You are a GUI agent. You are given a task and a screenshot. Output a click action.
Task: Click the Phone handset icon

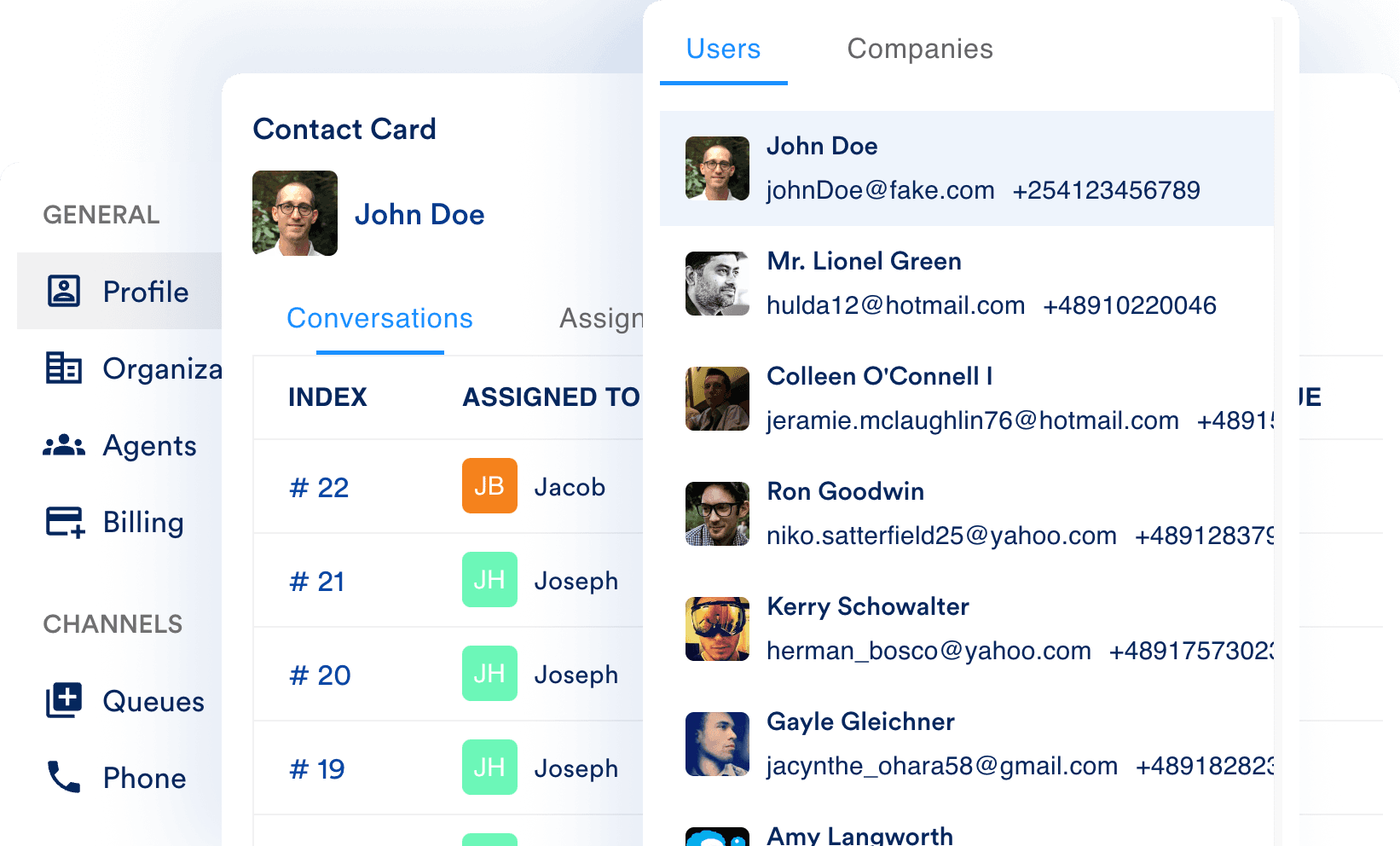click(x=64, y=777)
